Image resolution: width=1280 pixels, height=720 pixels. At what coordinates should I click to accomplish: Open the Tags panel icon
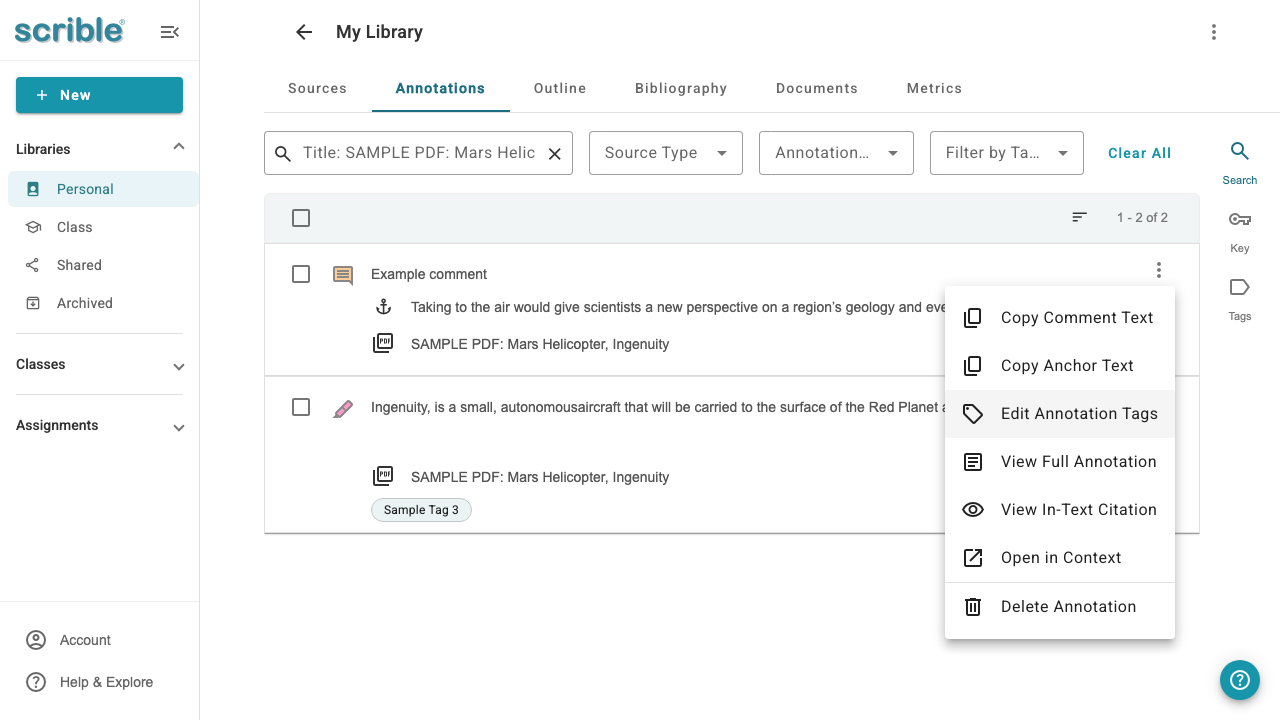tap(1240, 287)
